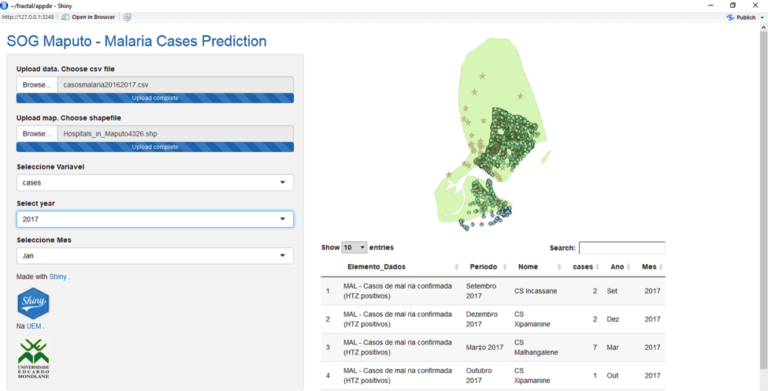Open the Show entries count dropdown
768x391 pixels.
tap(354, 247)
